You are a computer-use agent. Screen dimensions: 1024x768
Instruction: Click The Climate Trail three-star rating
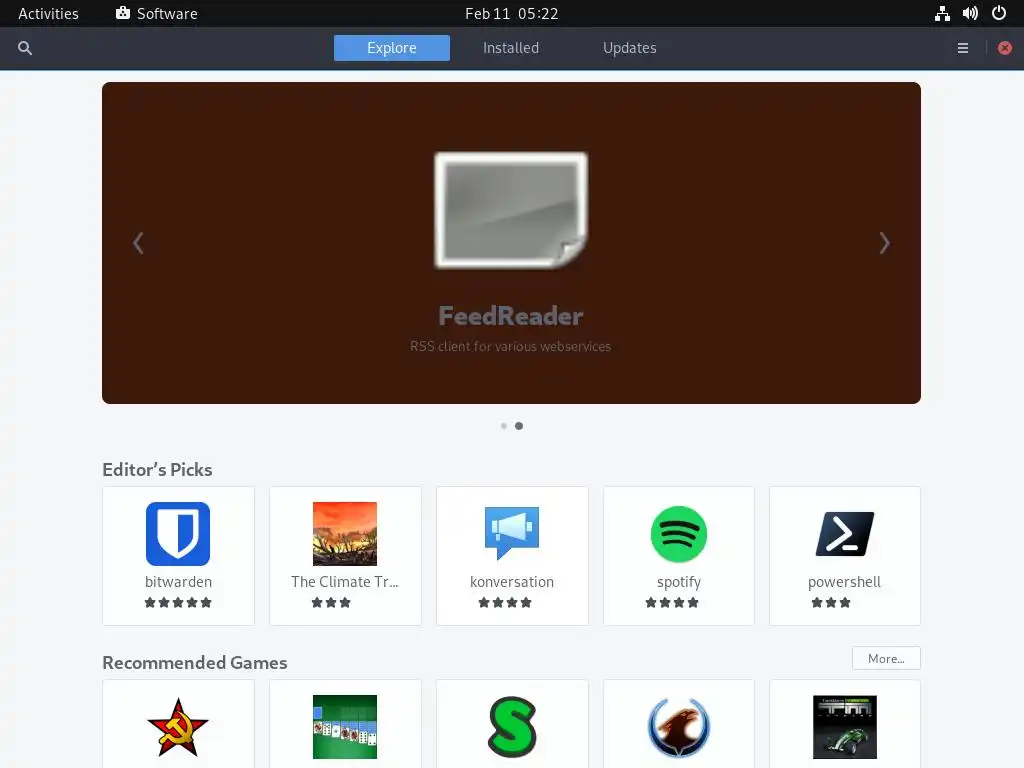click(331, 602)
